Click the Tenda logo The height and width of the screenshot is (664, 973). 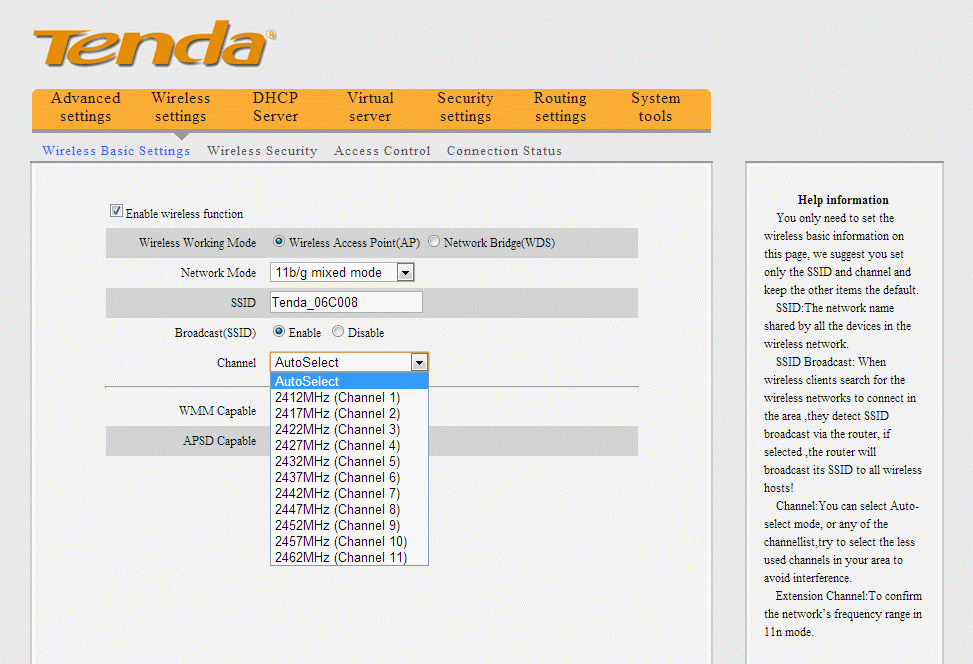coord(154,43)
